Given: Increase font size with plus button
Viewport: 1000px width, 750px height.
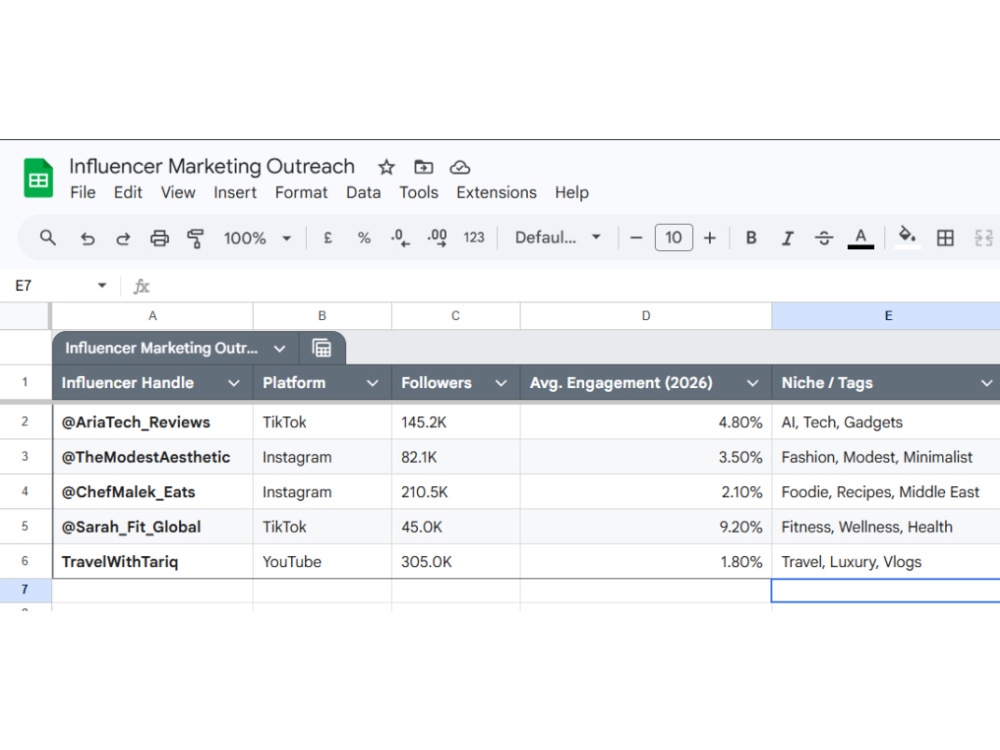Looking at the screenshot, I should click(710, 238).
